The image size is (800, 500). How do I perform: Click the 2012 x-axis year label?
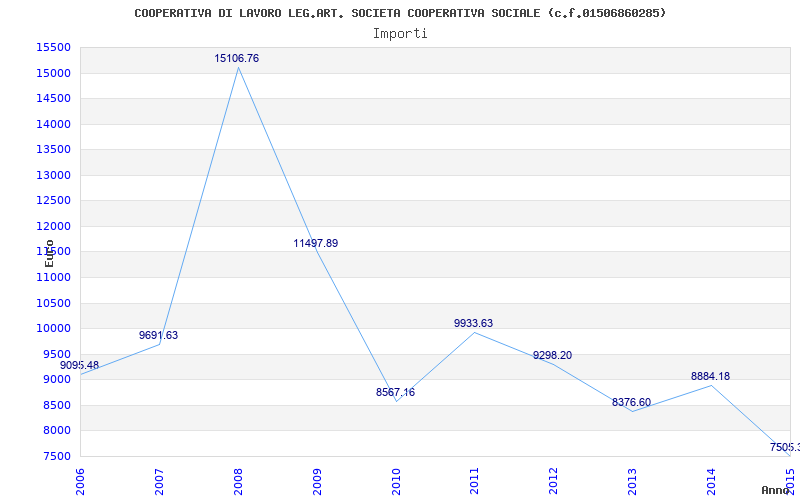coord(554,481)
